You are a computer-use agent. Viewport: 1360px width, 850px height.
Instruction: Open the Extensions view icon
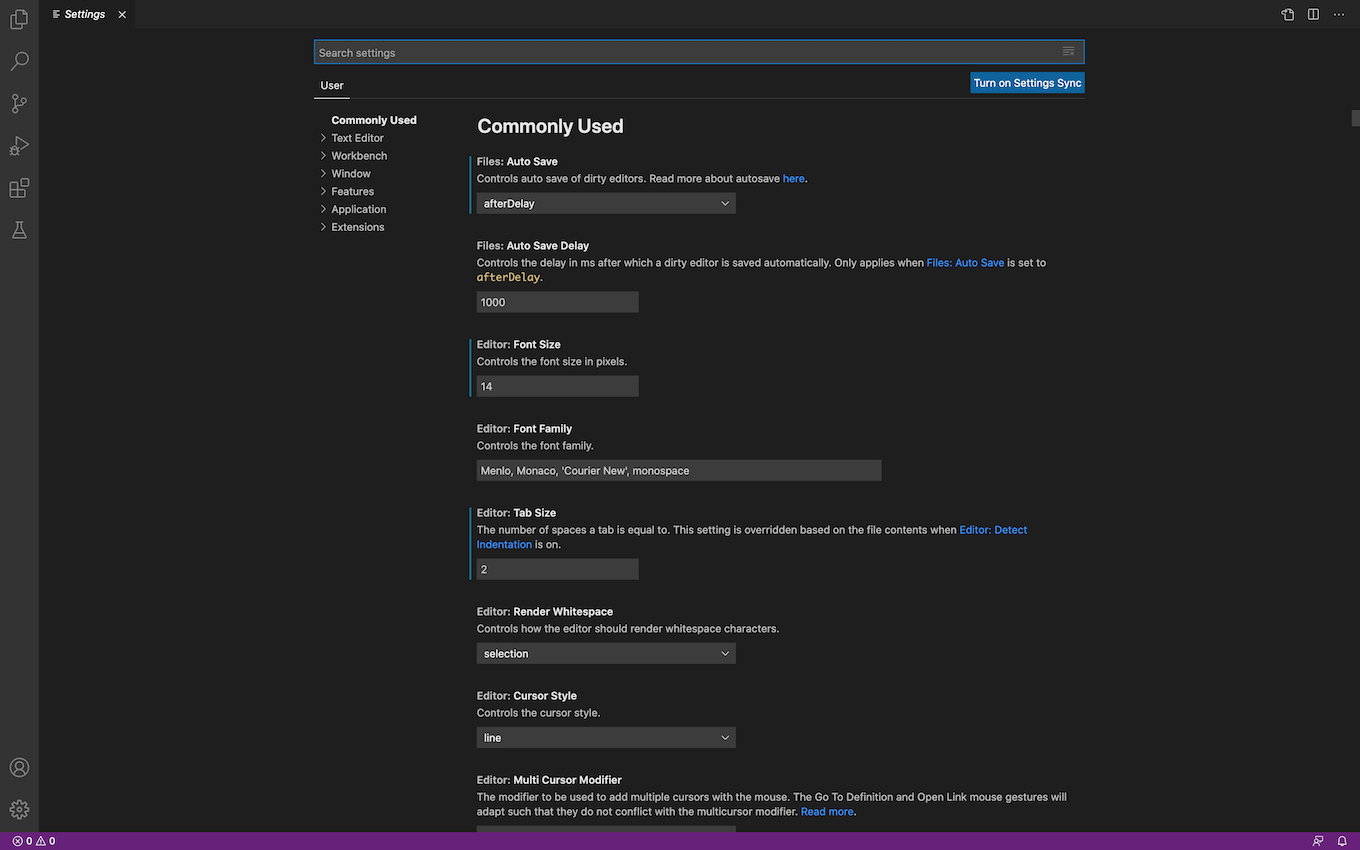[19, 187]
